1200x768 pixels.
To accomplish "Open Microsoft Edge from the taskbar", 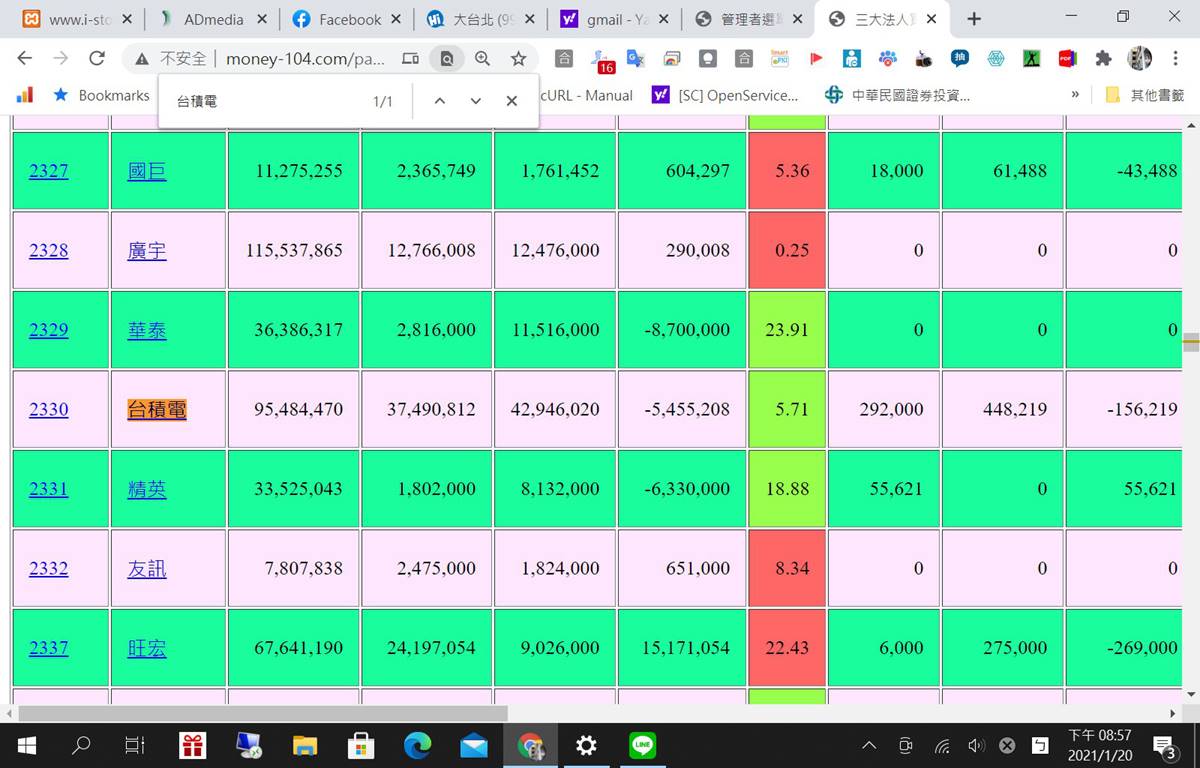I will click(416, 745).
